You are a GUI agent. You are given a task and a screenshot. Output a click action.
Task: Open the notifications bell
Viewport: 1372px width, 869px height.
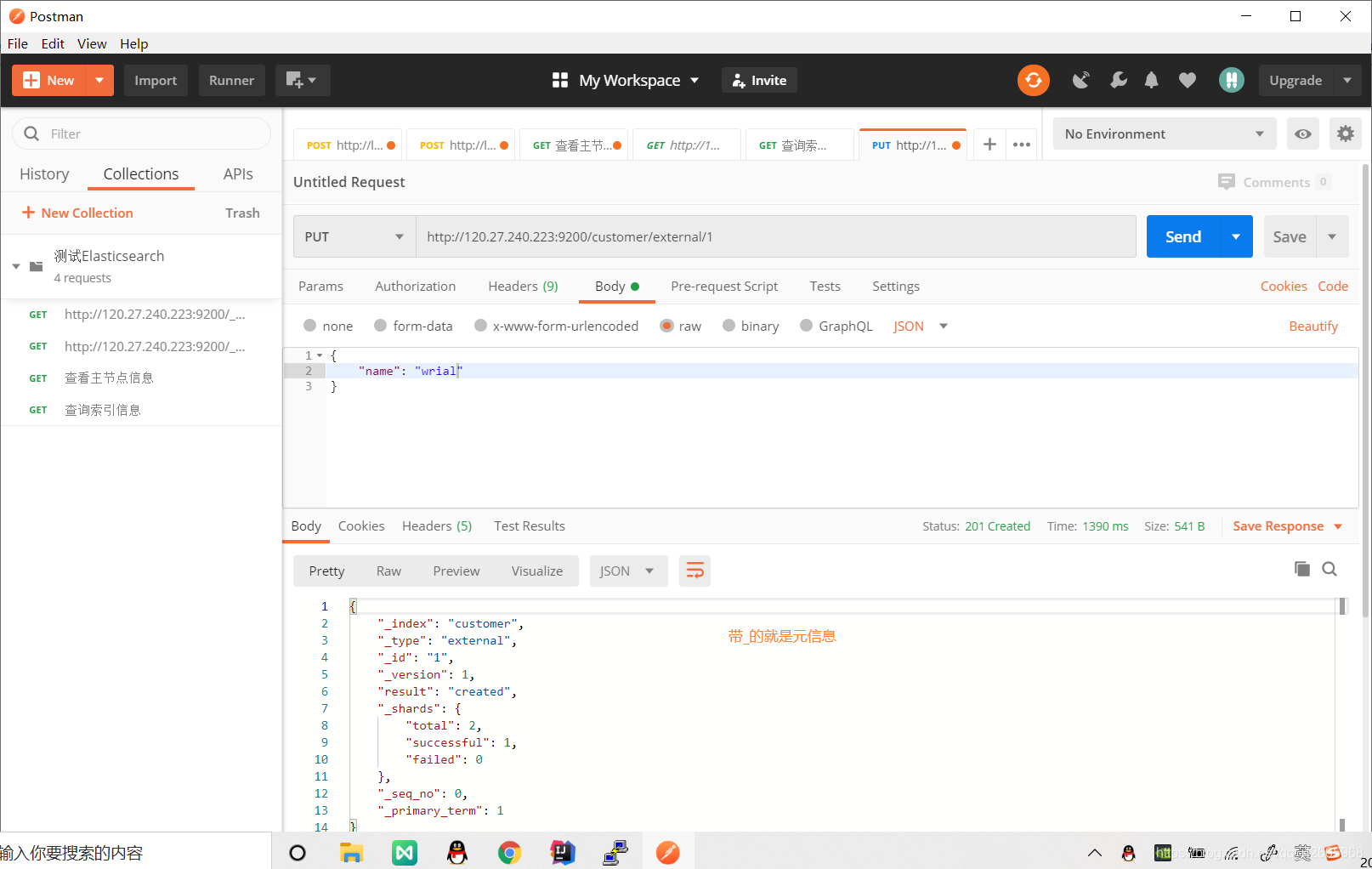1151,80
